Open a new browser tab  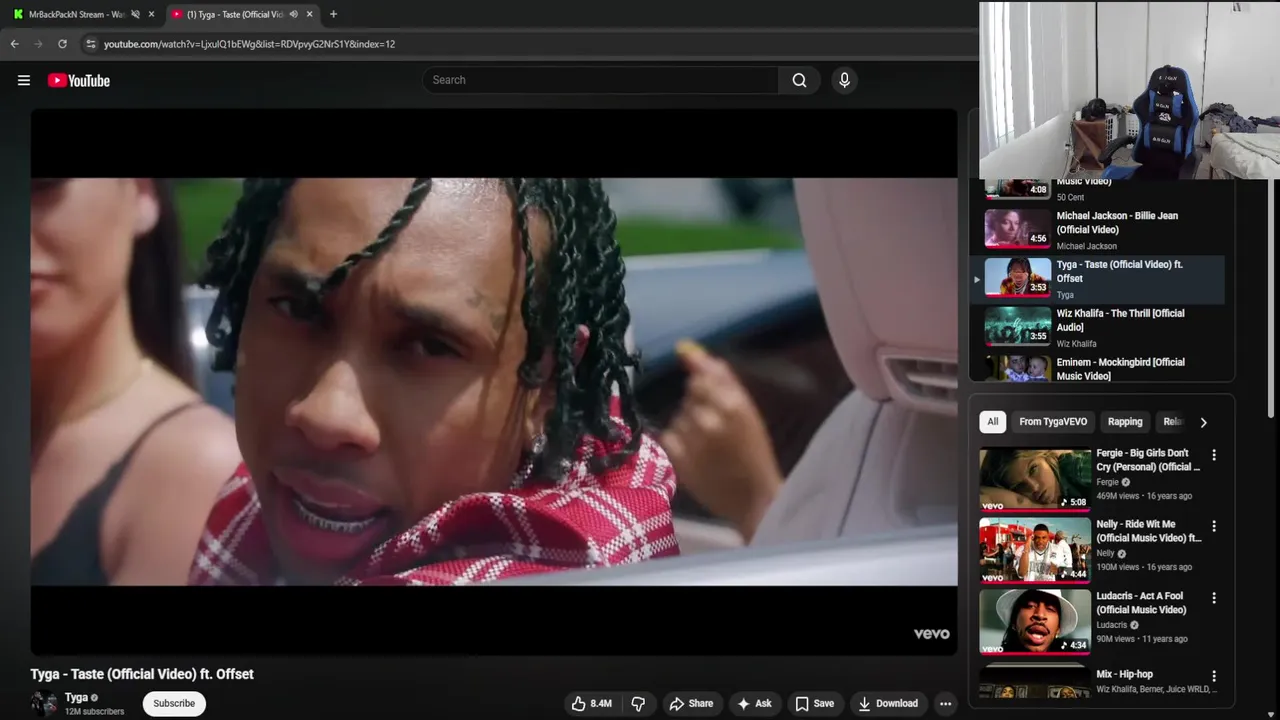(x=333, y=14)
